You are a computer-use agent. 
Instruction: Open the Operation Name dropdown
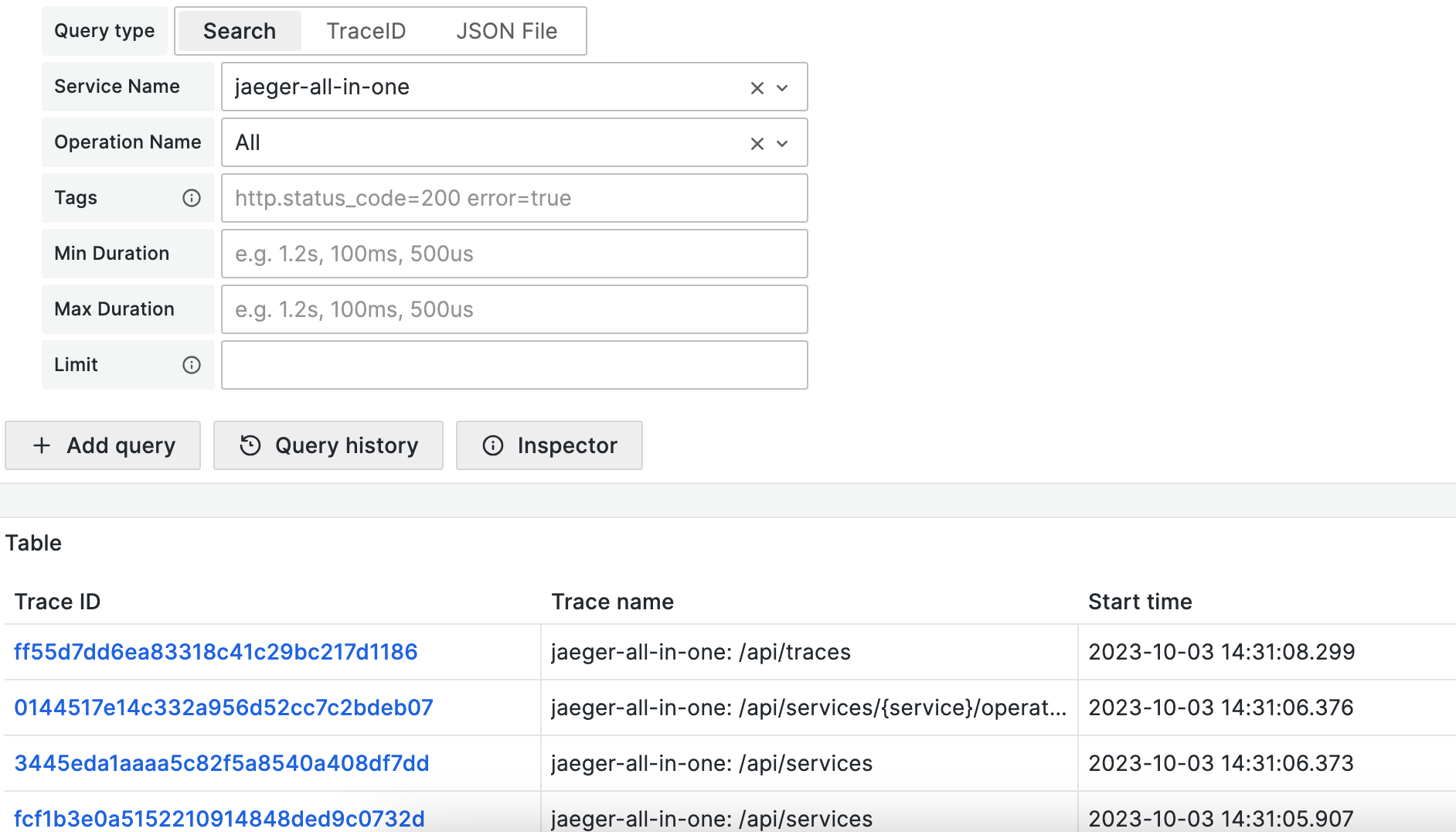click(782, 143)
